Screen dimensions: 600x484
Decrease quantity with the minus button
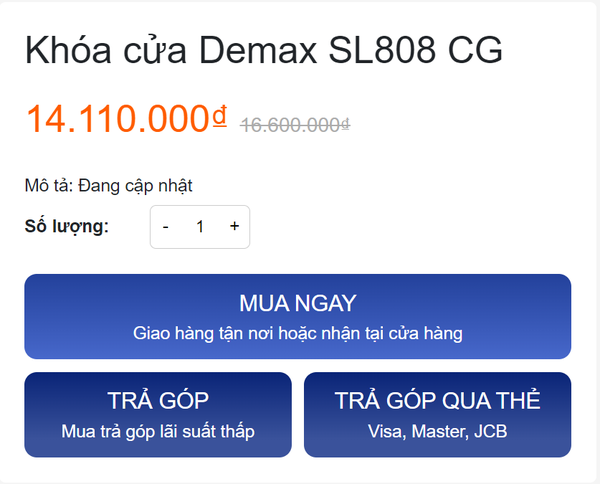point(165,227)
